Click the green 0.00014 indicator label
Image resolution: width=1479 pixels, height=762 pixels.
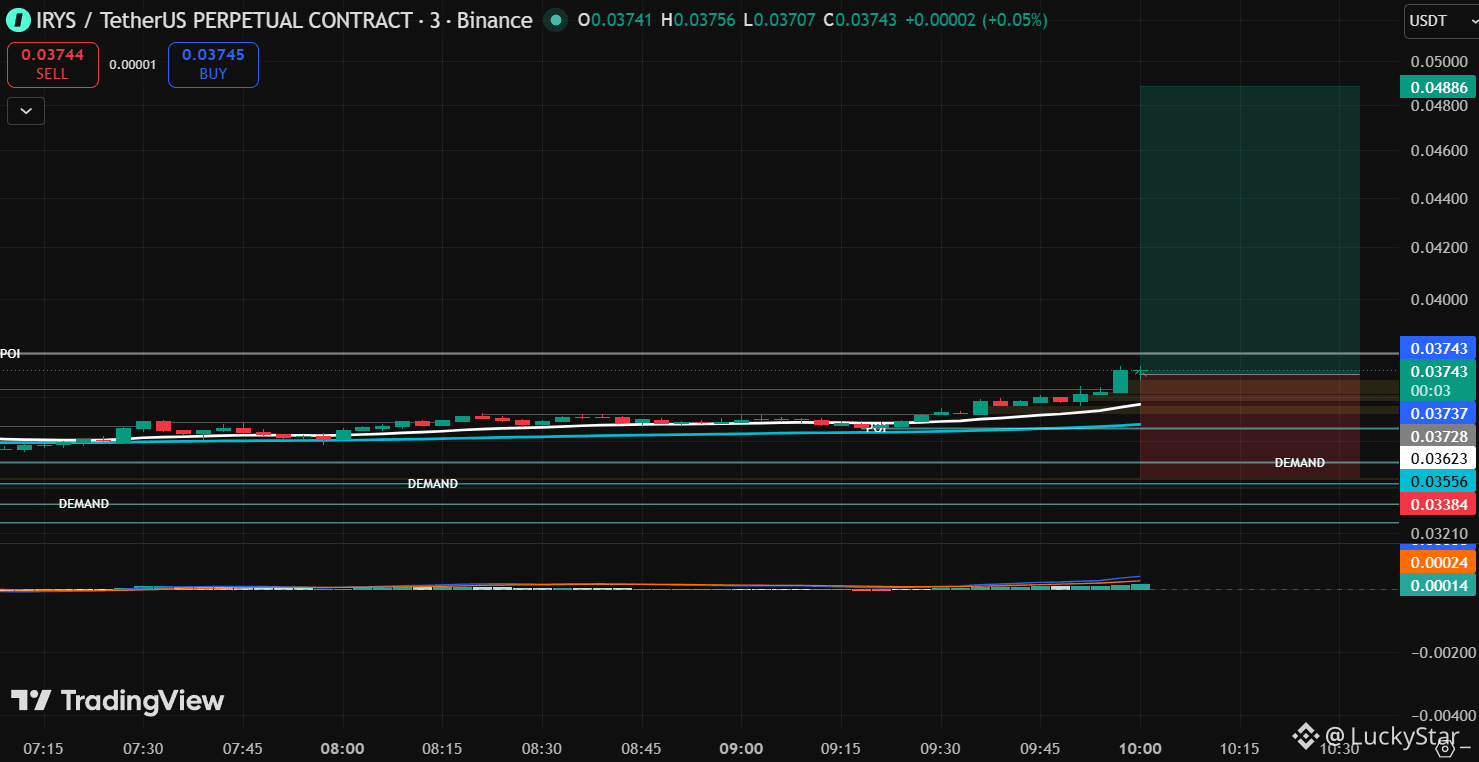coord(1439,586)
